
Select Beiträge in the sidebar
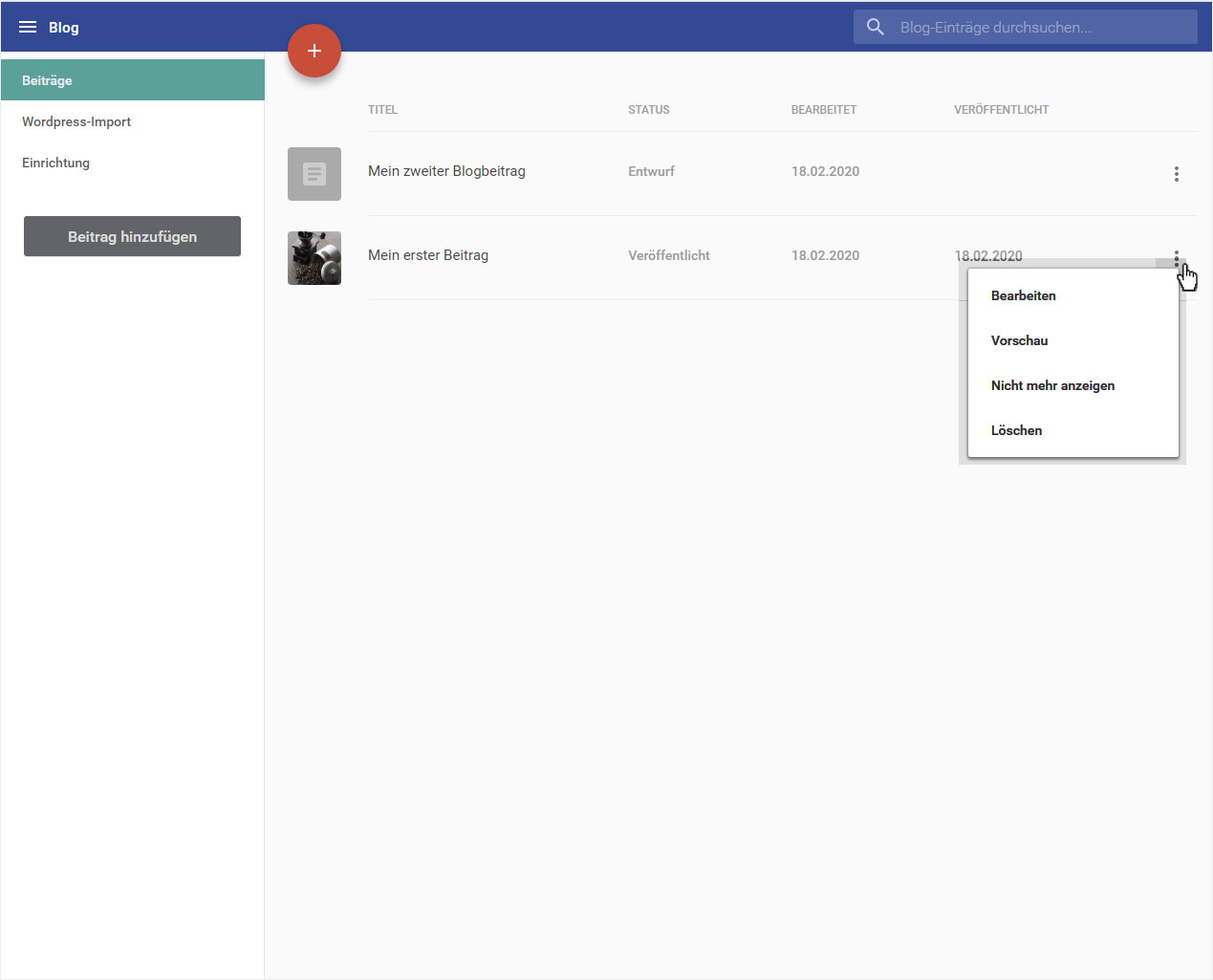coord(133,80)
